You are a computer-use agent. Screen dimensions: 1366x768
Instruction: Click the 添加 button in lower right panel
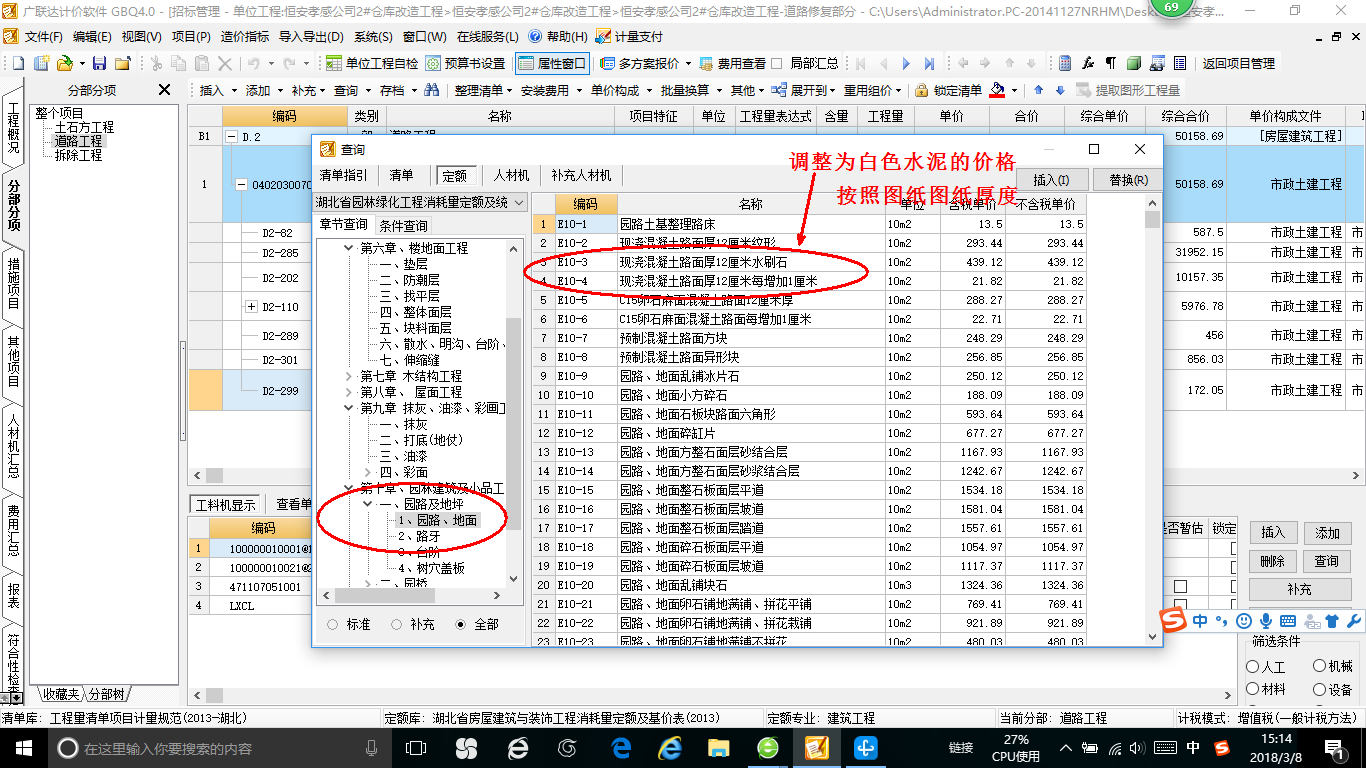(x=1327, y=533)
